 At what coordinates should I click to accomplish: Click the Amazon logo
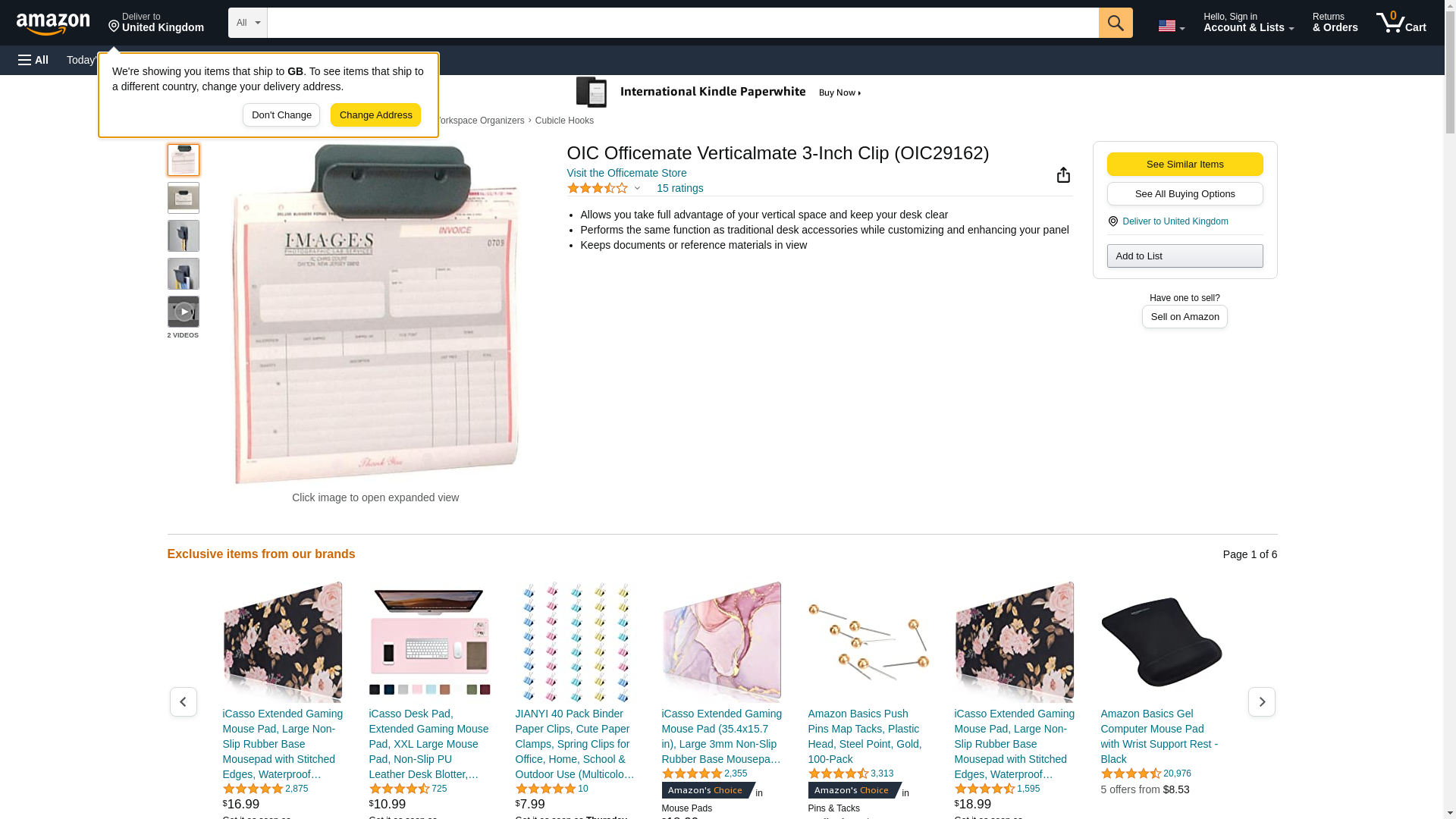(x=53, y=24)
